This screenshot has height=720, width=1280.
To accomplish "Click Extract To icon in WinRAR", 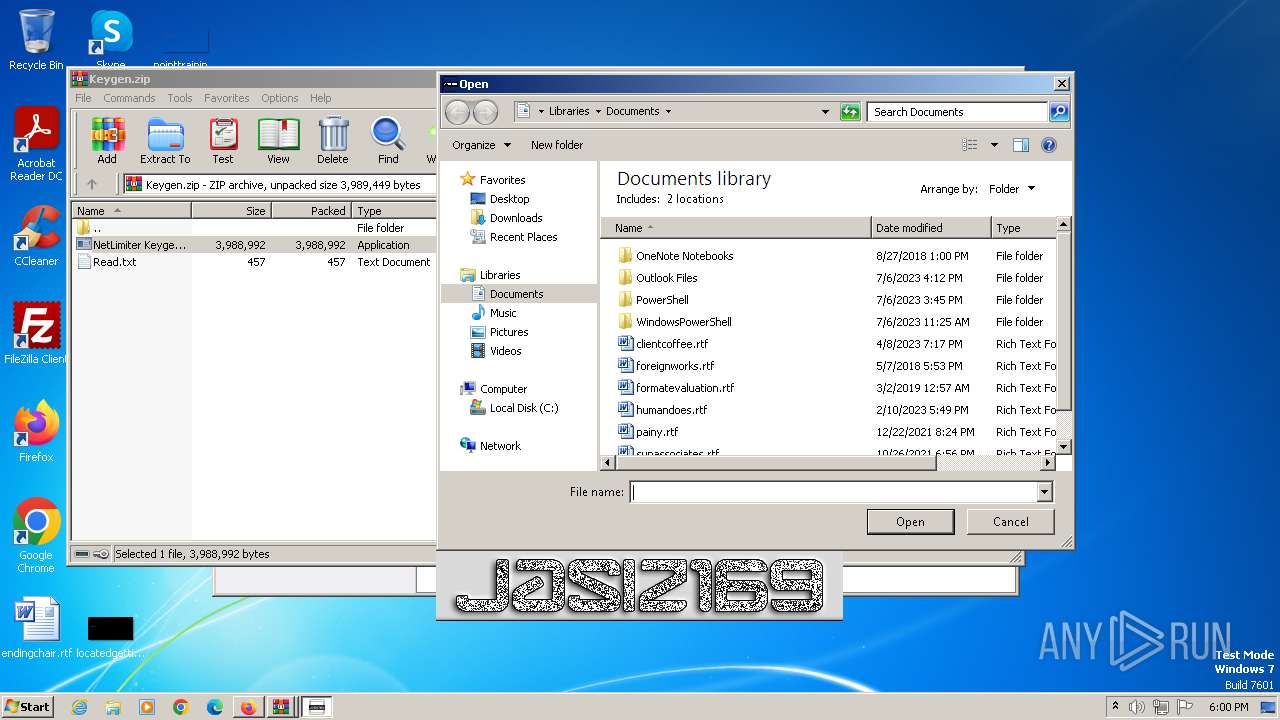I will pos(165,140).
